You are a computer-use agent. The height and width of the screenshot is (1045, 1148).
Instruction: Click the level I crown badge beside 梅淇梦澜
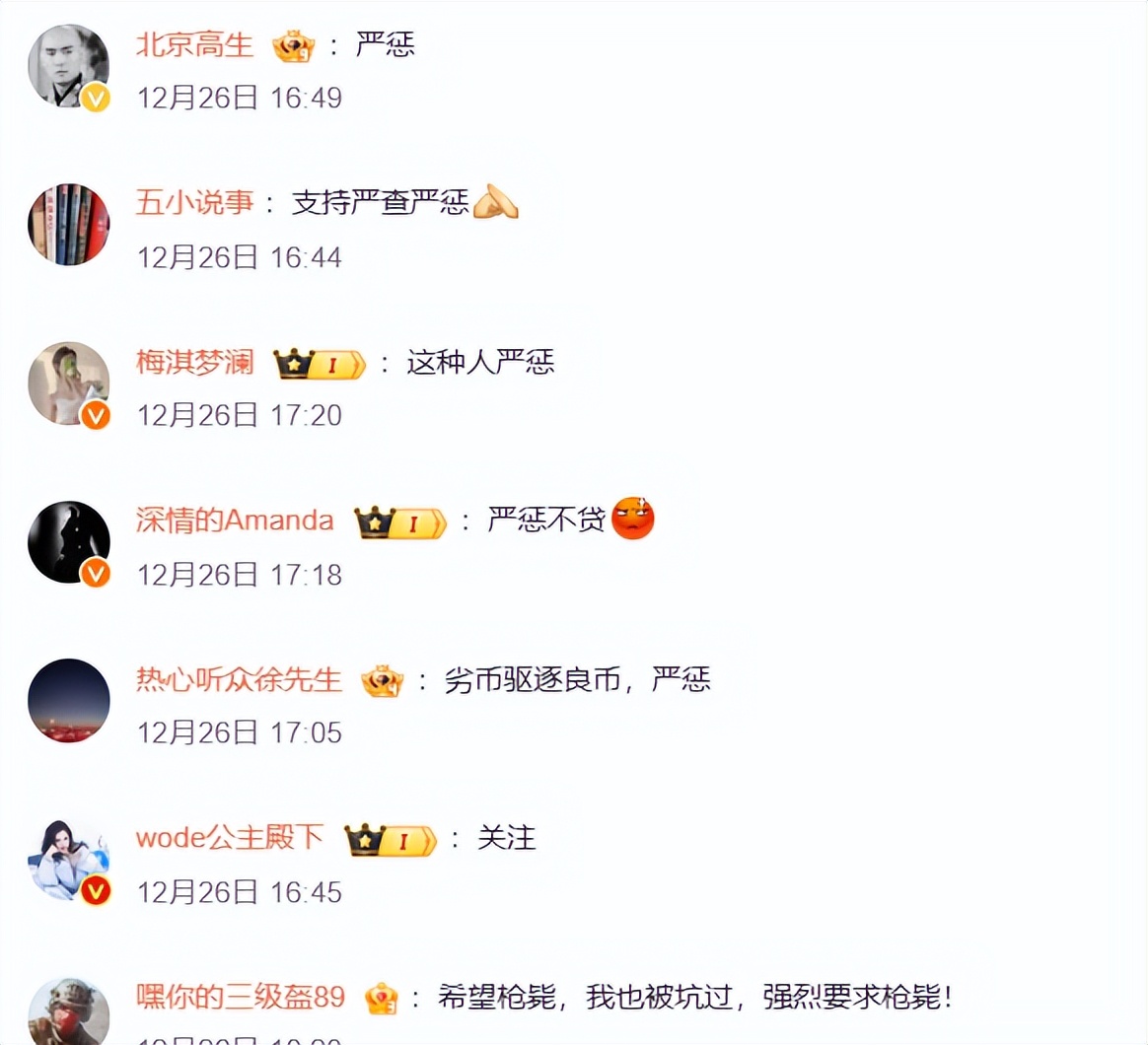click(x=320, y=364)
